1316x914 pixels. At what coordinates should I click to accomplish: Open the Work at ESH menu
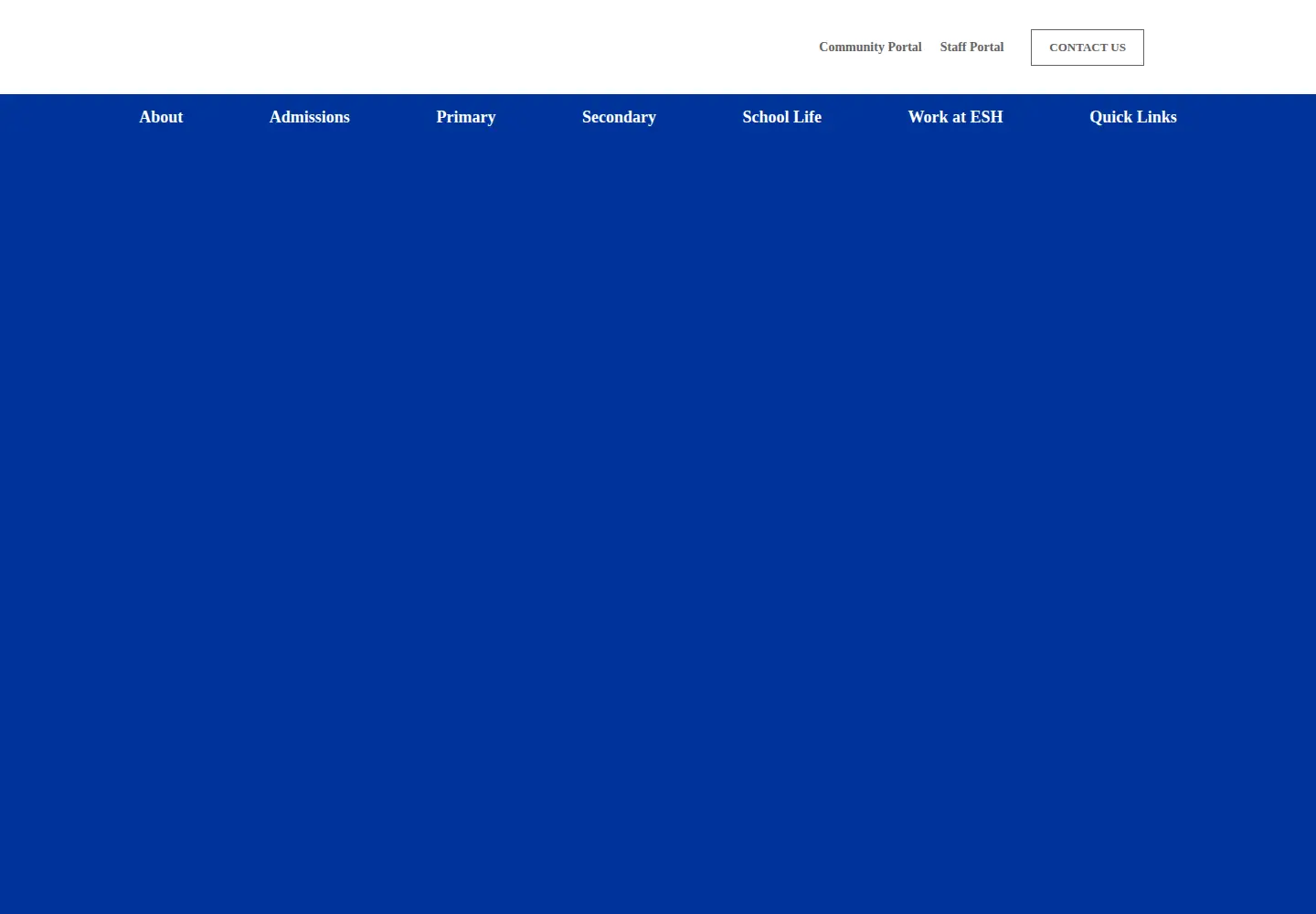click(x=956, y=117)
